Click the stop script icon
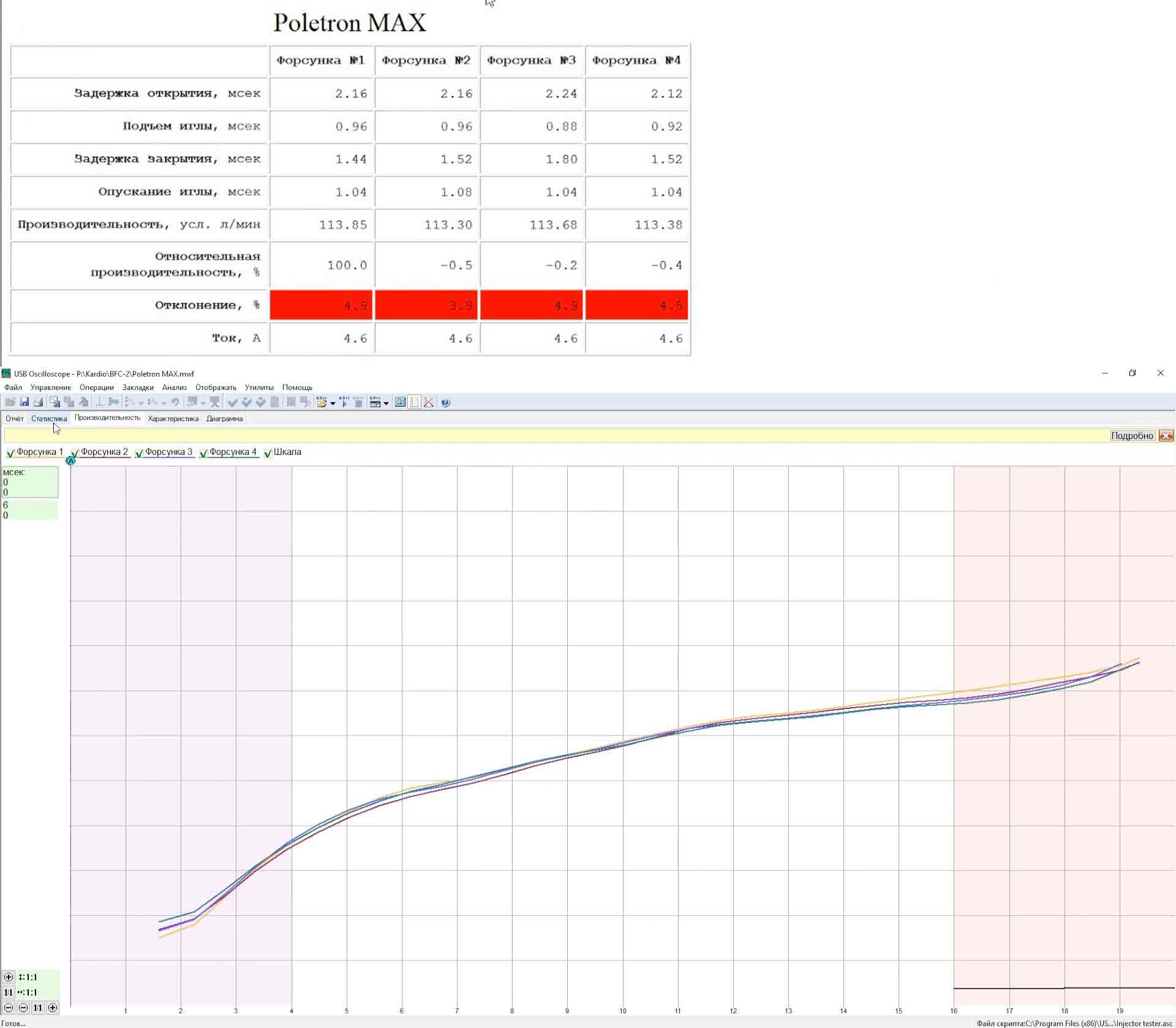 [358, 402]
